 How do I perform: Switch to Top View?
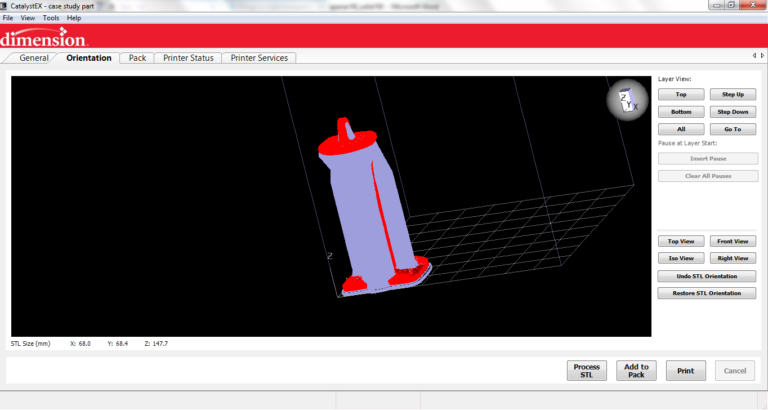tap(681, 241)
